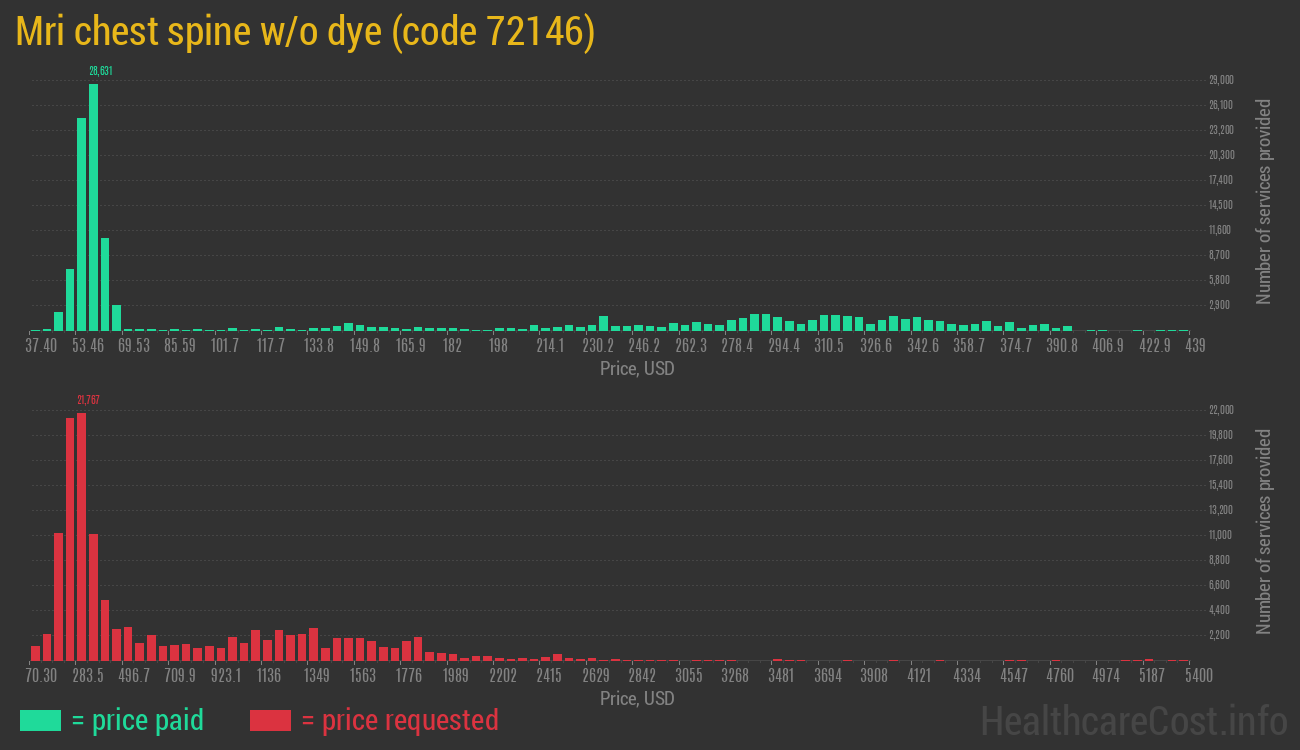Screen dimensions: 1300x750
Task: Click the top chart's 'Number of services provided' label
Action: (x=1264, y=201)
